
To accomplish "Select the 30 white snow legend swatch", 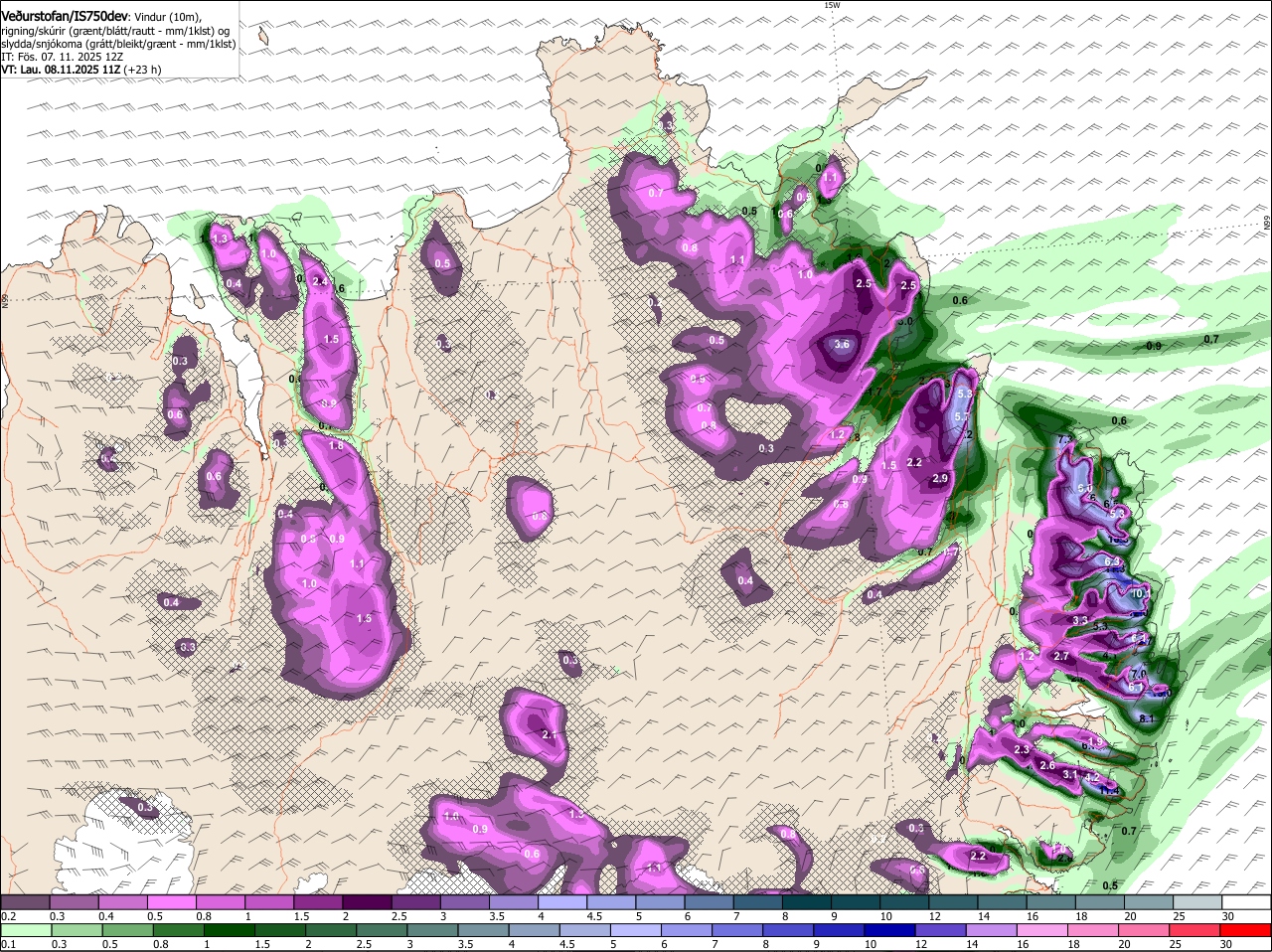I will (1246, 901).
